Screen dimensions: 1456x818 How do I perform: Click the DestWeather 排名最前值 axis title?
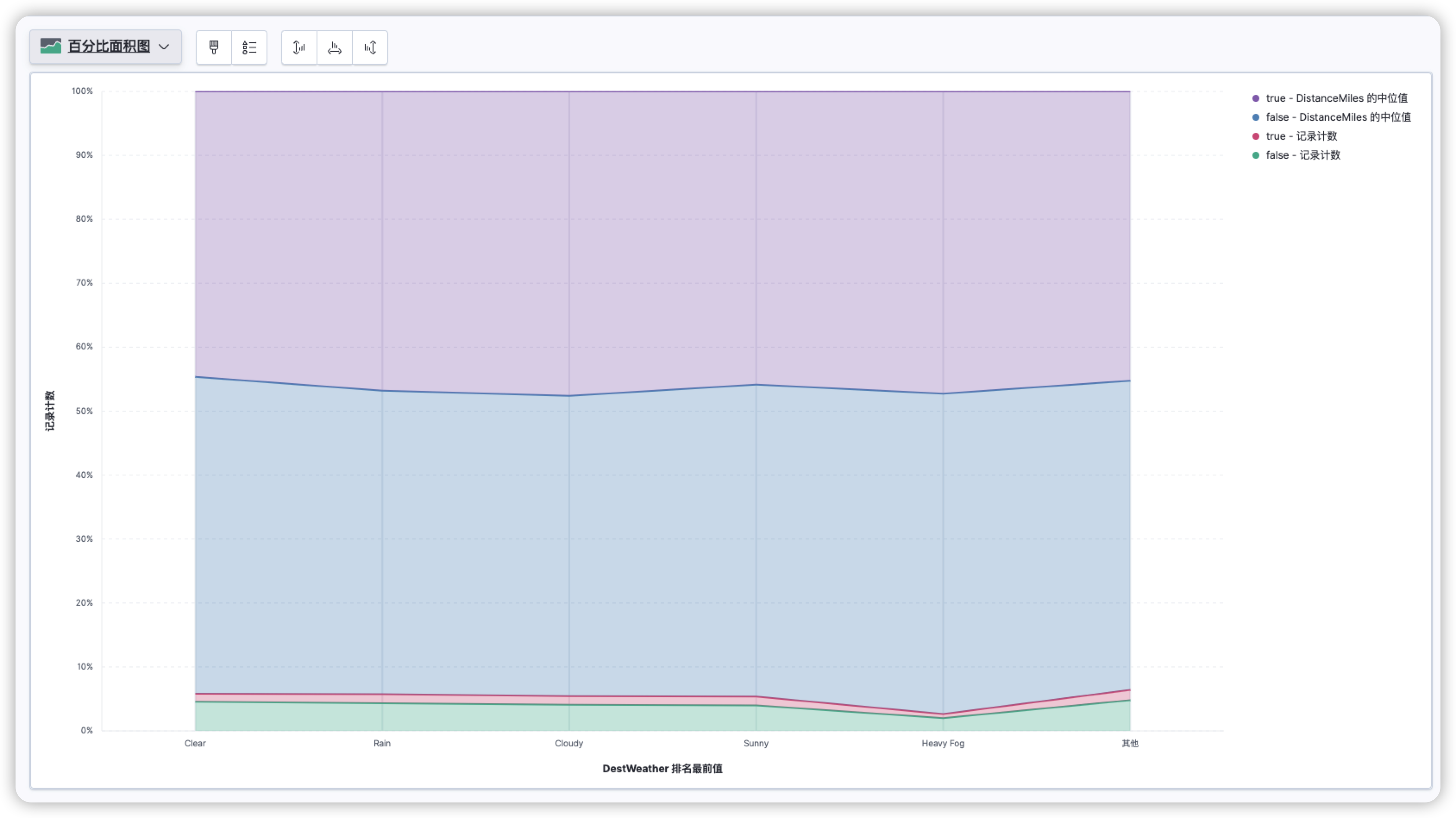(662, 769)
